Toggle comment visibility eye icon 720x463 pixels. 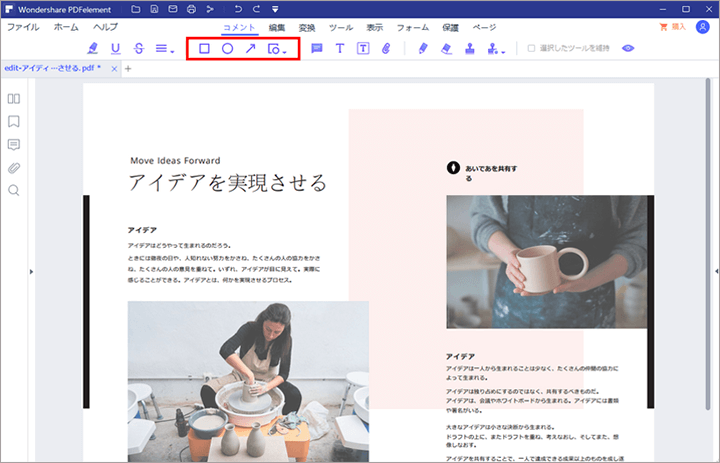click(628, 48)
